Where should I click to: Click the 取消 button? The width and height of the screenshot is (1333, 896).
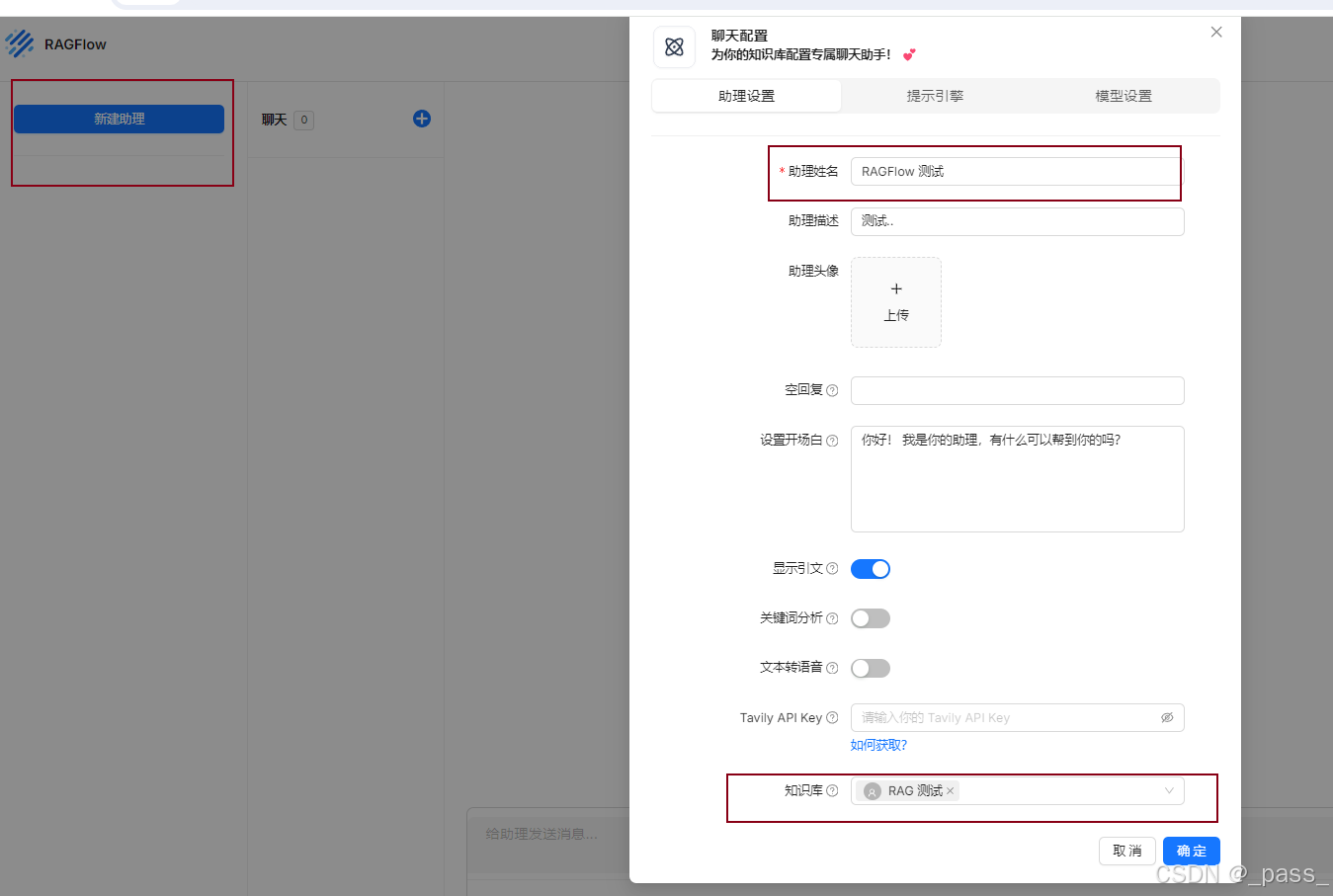(x=1127, y=851)
